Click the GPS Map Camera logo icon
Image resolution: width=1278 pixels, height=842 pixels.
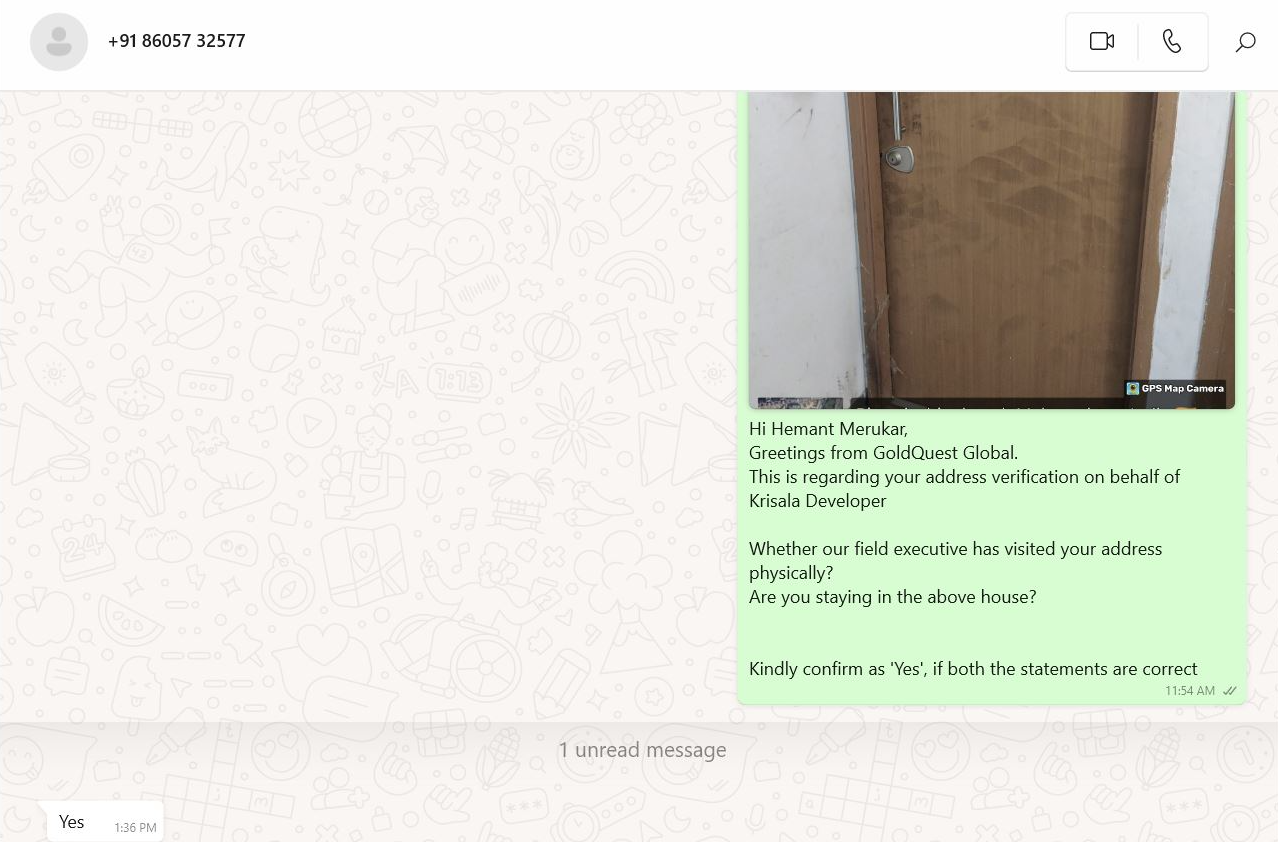point(1133,389)
